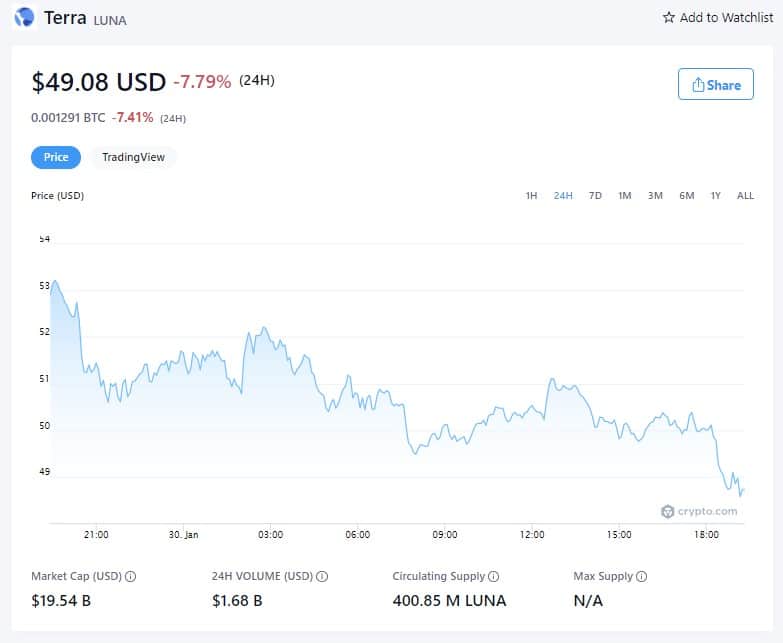Switch to the TradingView chart tab
Viewport: 783px width, 643px height.
tap(133, 157)
